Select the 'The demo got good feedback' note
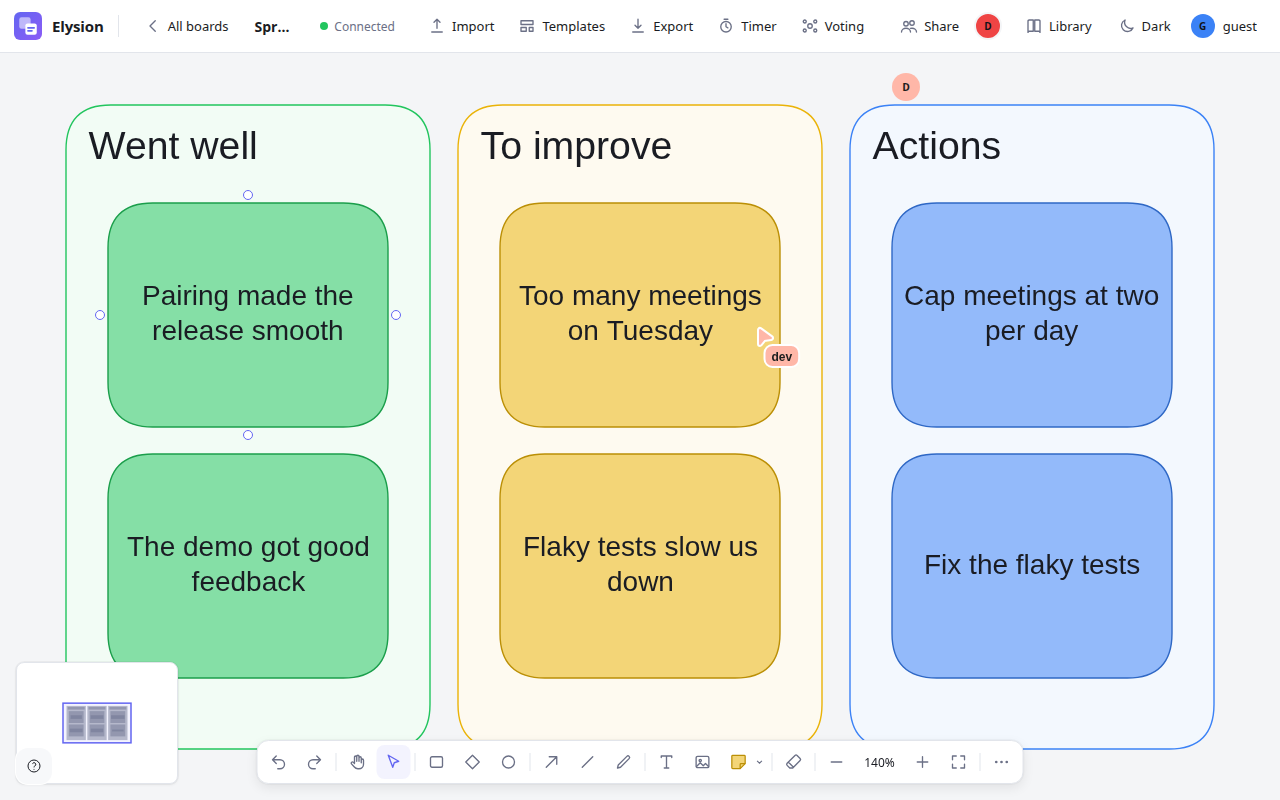 coord(248,566)
